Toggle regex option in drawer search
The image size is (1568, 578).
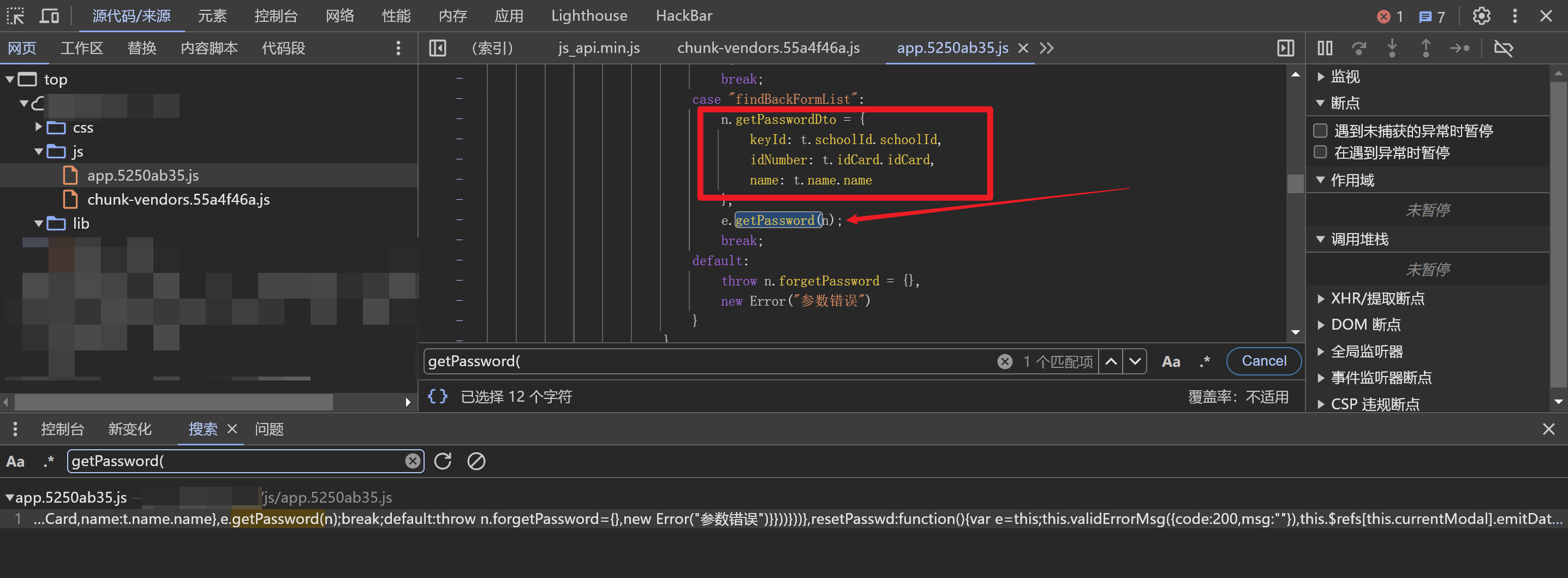click(x=49, y=462)
